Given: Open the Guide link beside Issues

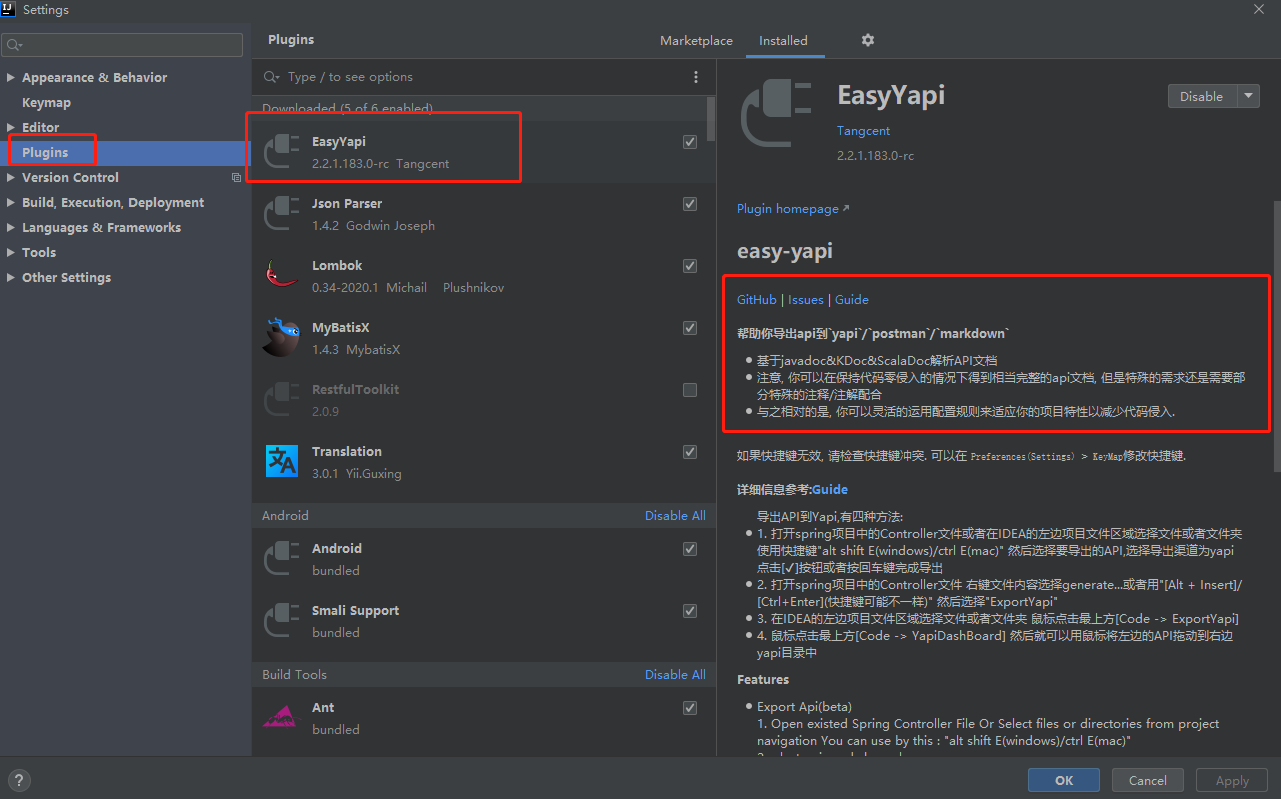Looking at the screenshot, I should [x=852, y=300].
